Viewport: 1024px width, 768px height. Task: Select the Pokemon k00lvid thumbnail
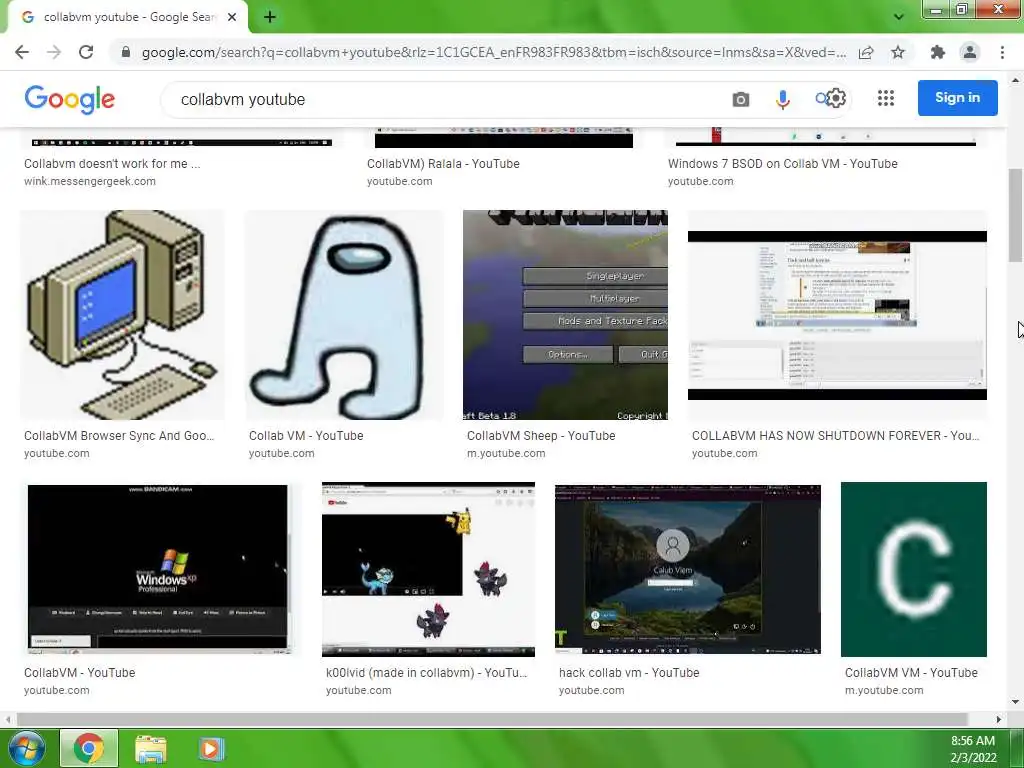click(428, 569)
